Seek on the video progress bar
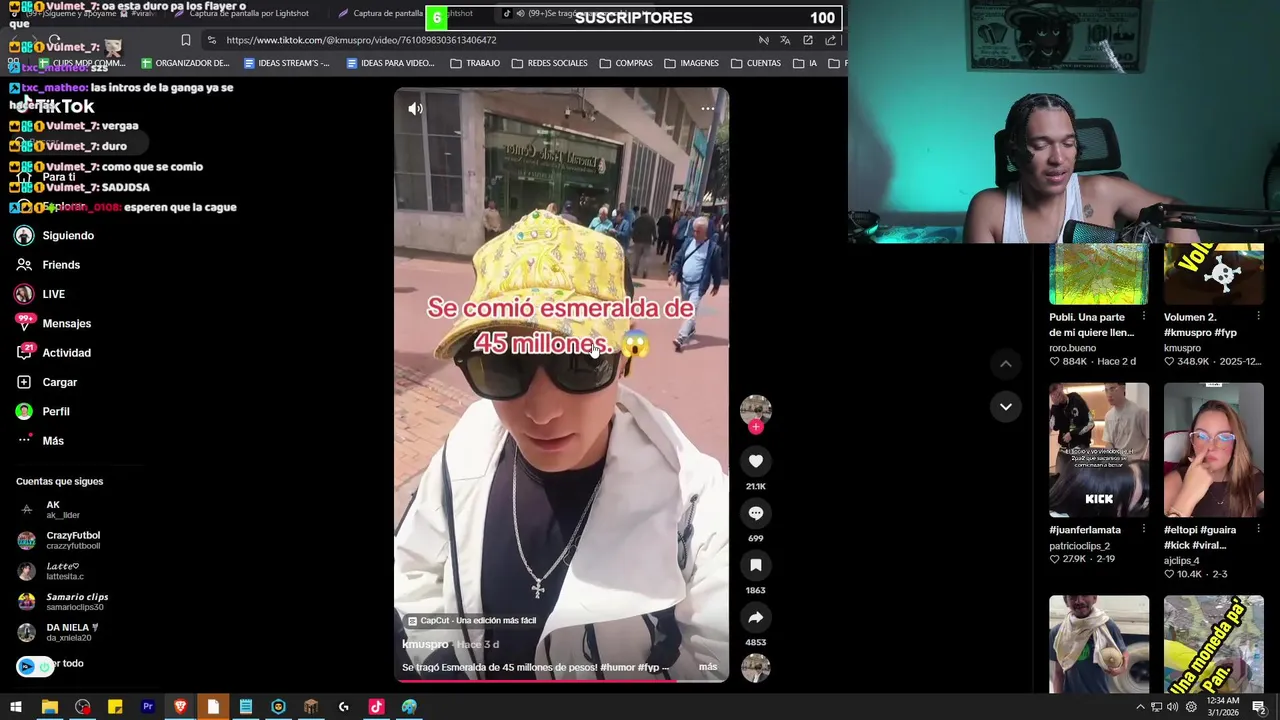 click(561, 681)
